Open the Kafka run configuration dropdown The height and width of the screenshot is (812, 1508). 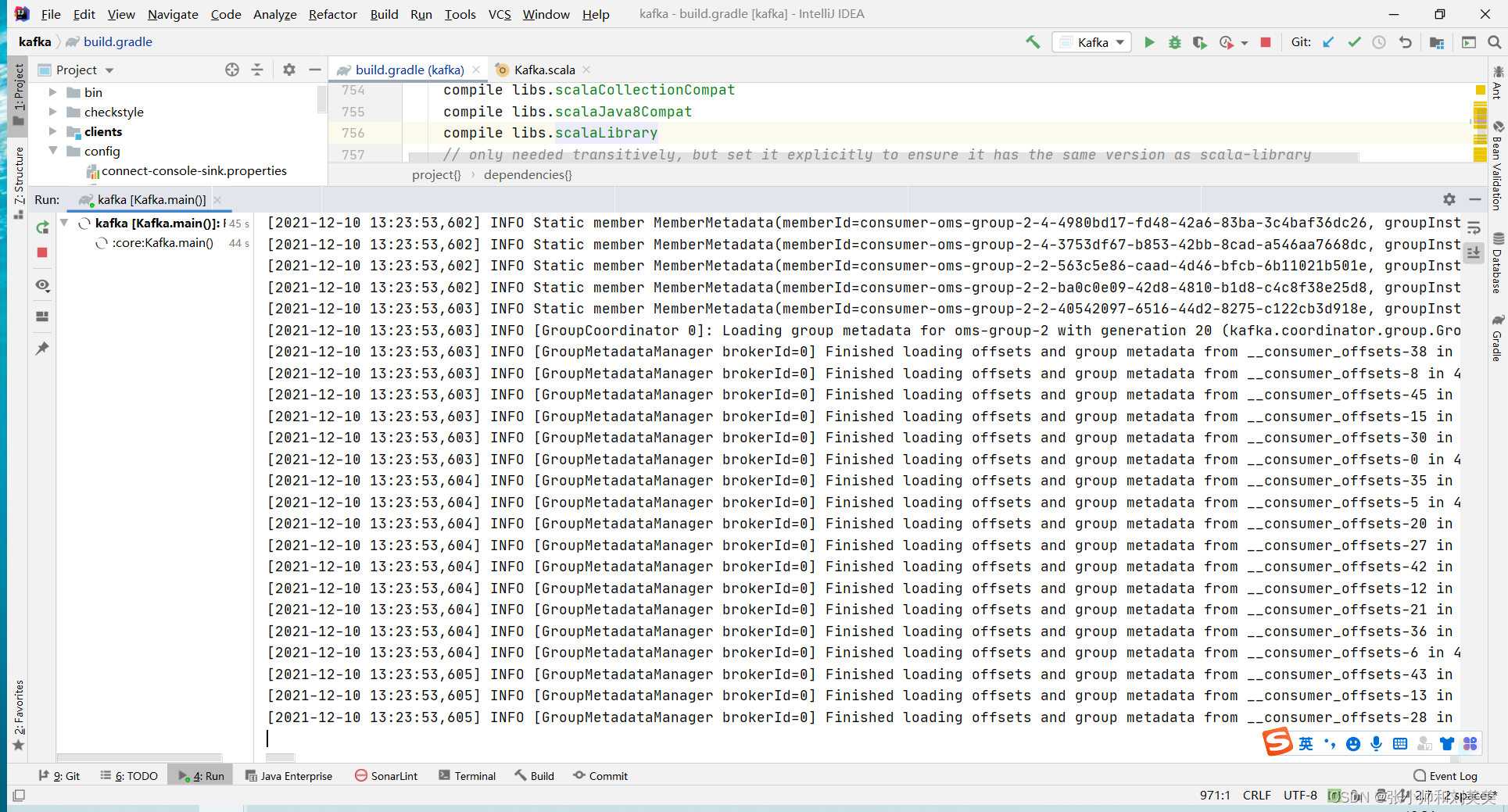click(1092, 42)
